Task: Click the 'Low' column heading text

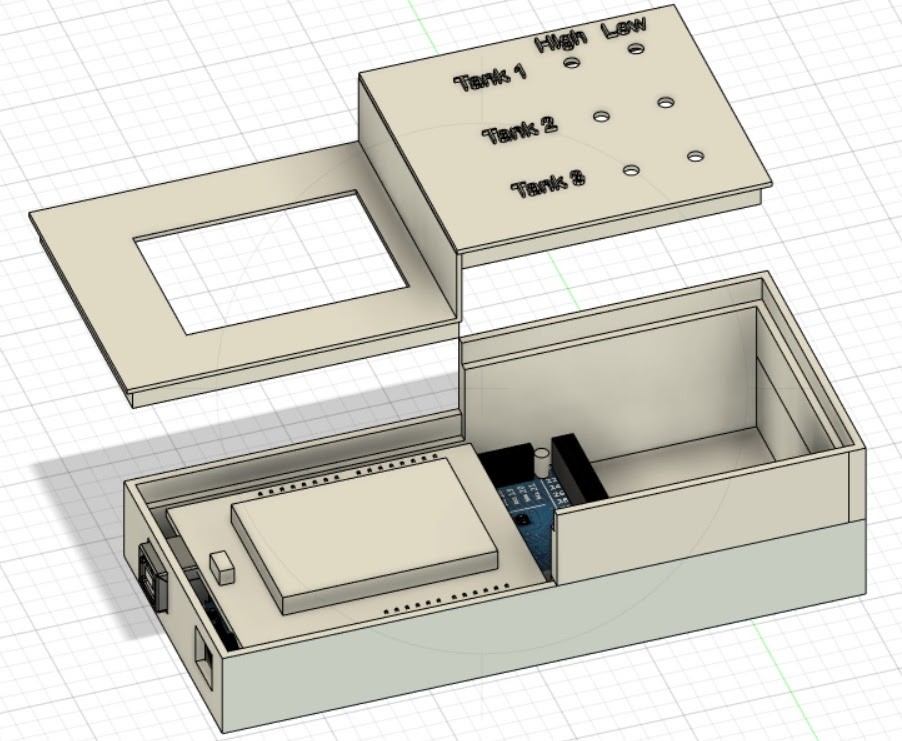Action: [624, 27]
